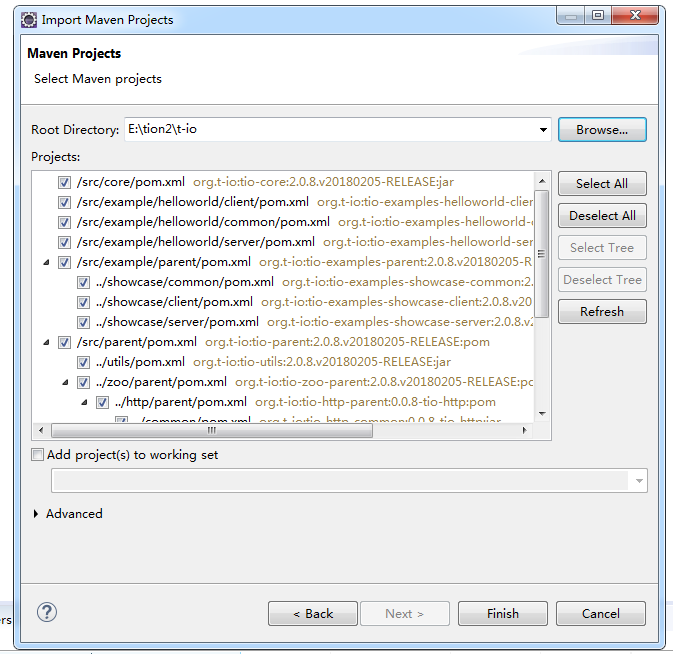This screenshot has height=654, width=673.
Task: Toggle ../http/parent/pom.xml checkbox
Action: (102, 403)
